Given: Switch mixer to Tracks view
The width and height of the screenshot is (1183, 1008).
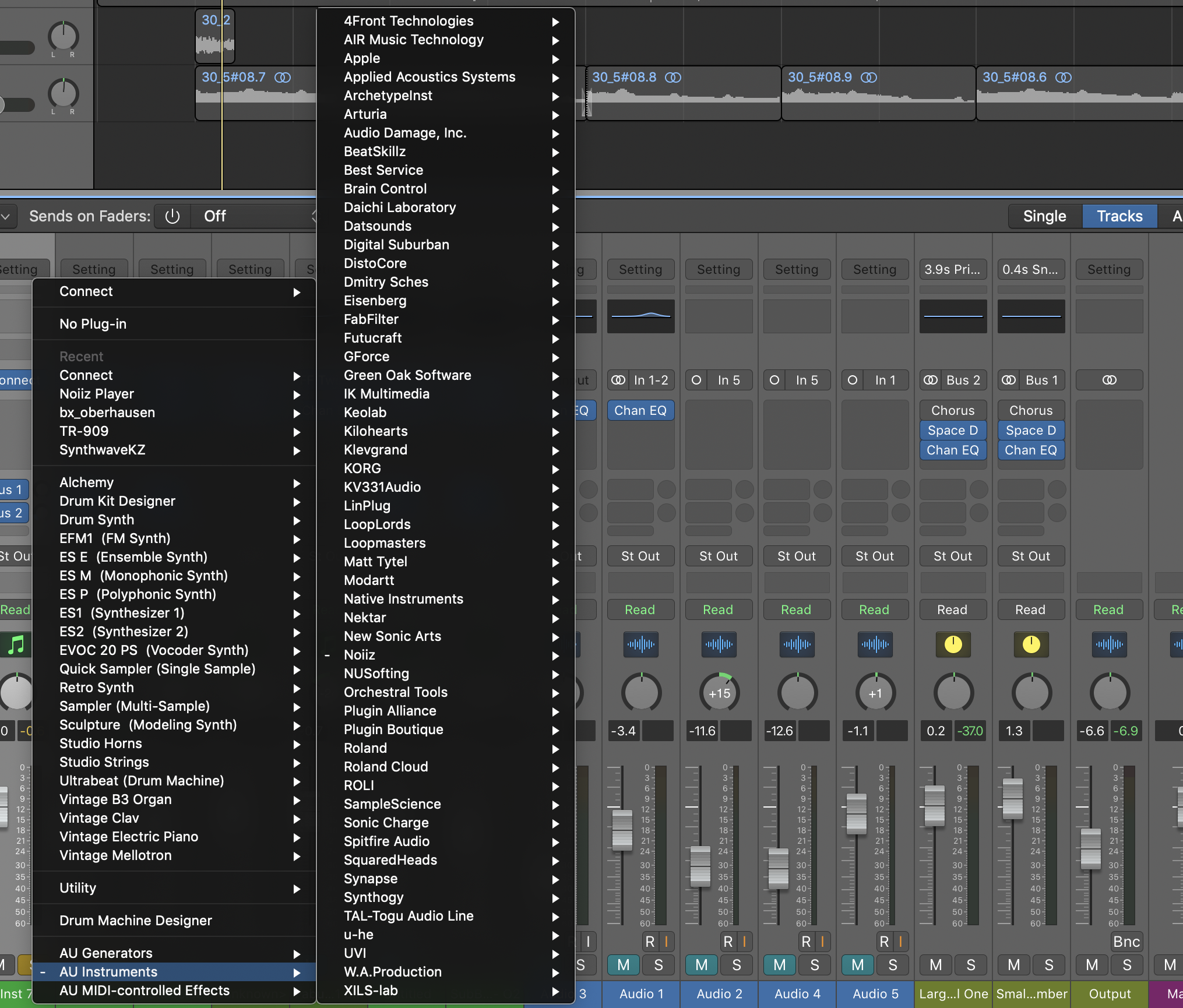Looking at the screenshot, I should [x=1119, y=217].
